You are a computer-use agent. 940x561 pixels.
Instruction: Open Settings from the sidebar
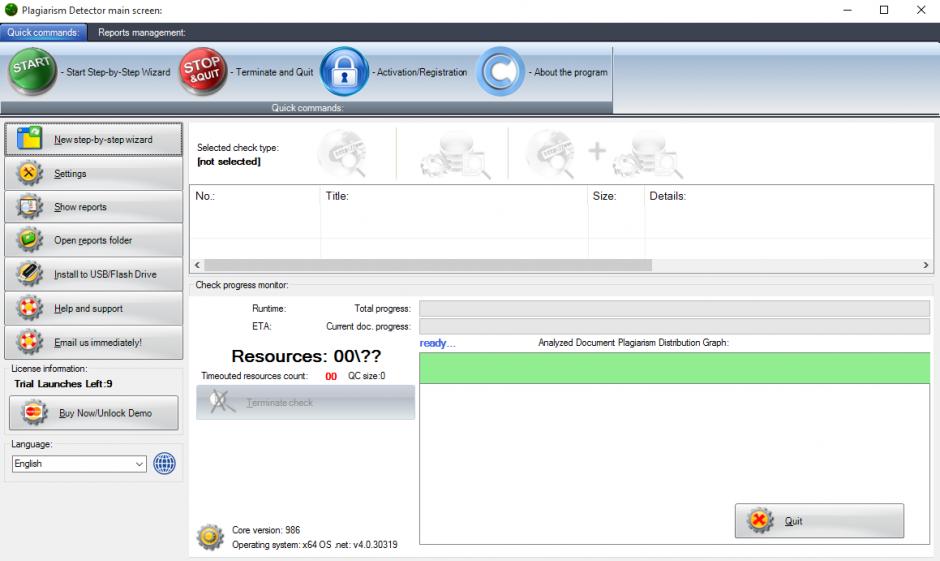(94, 174)
